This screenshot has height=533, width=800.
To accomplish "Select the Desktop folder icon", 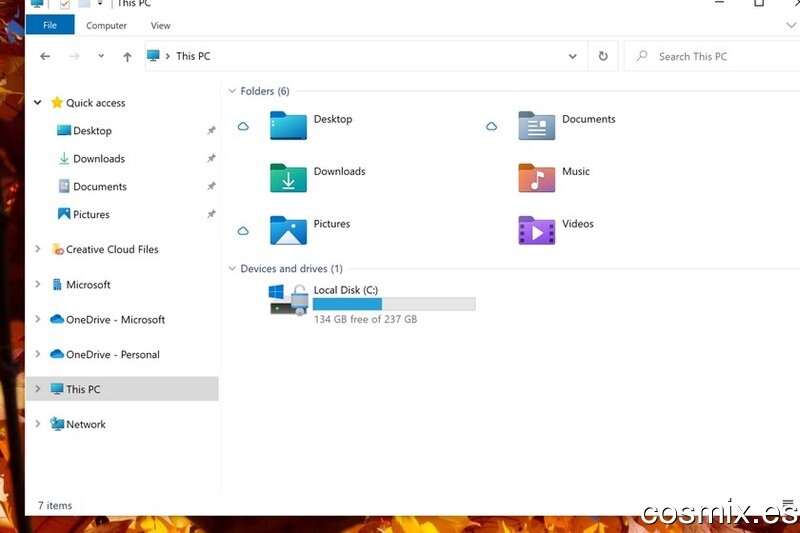I will pos(288,125).
